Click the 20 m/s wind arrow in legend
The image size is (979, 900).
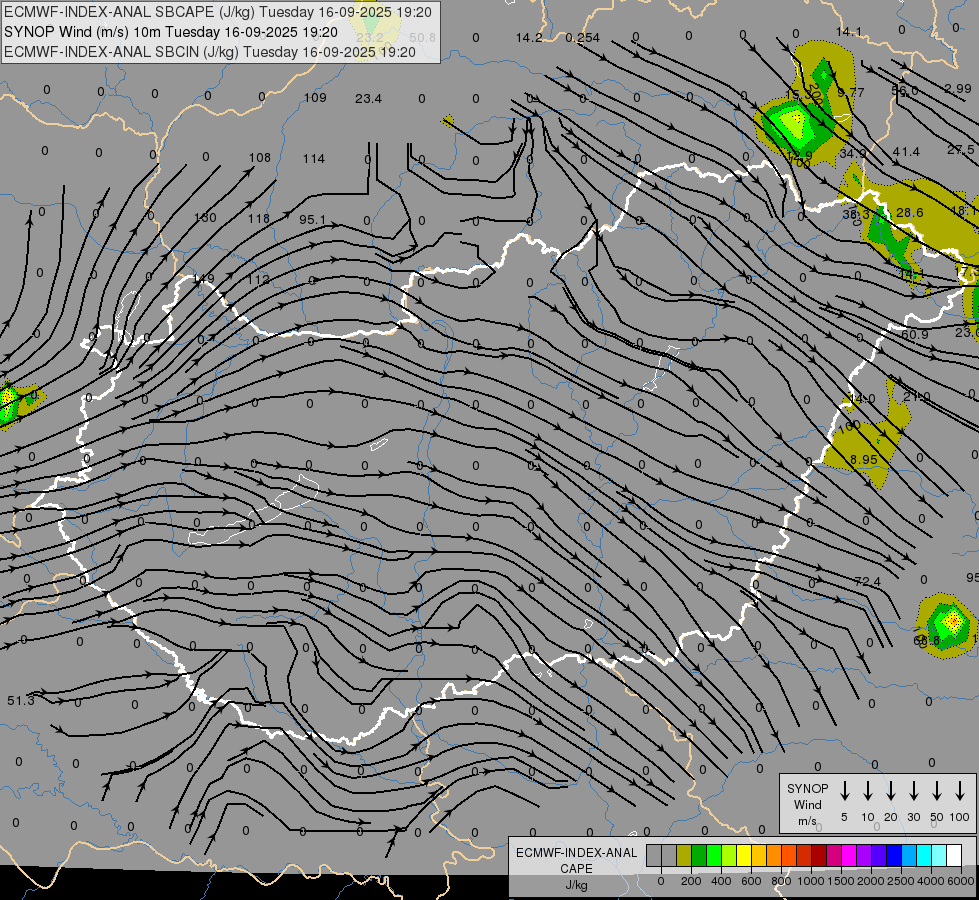(x=891, y=791)
